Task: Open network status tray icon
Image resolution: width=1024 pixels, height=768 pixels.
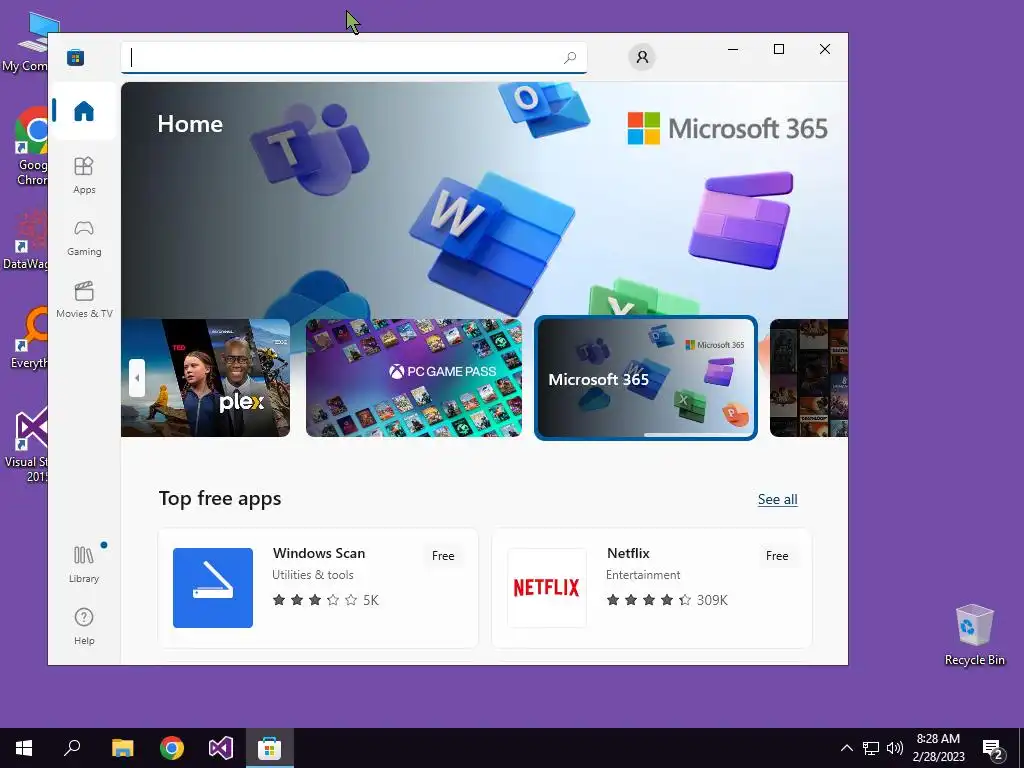Action: point(871,748)
